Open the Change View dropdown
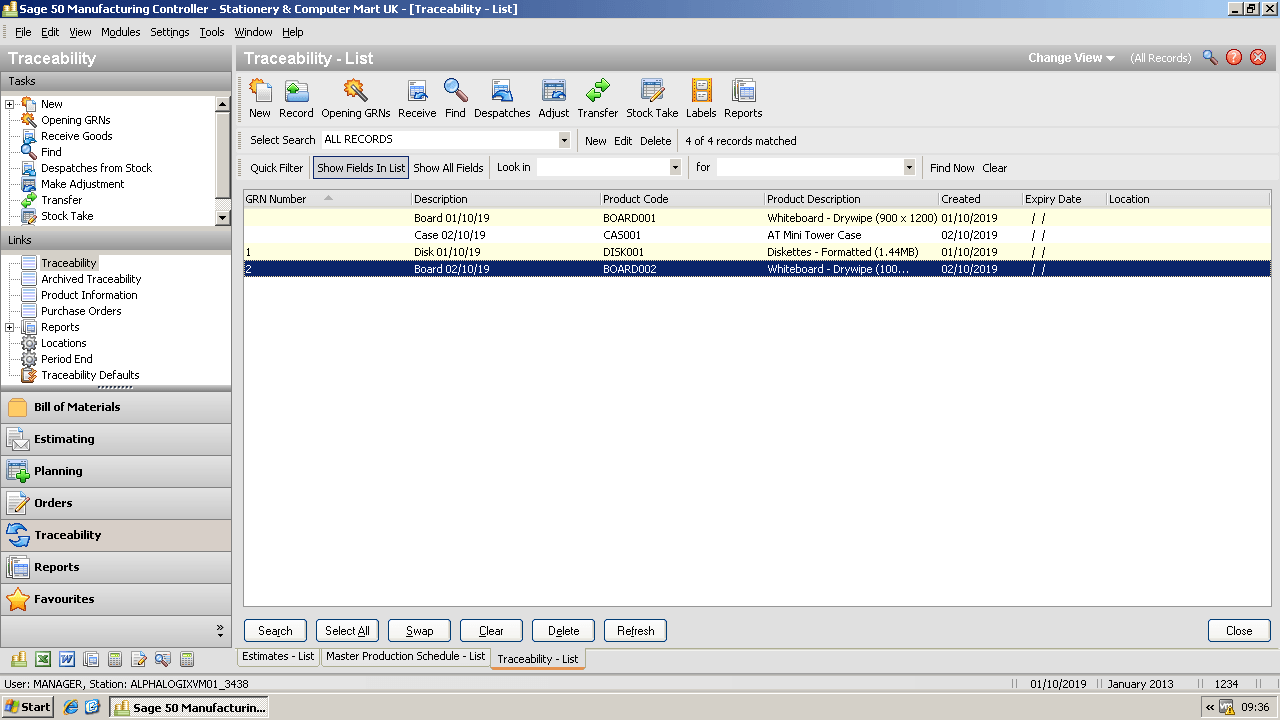Screen dimensions: 1280x720 (x=1071, y=58)
